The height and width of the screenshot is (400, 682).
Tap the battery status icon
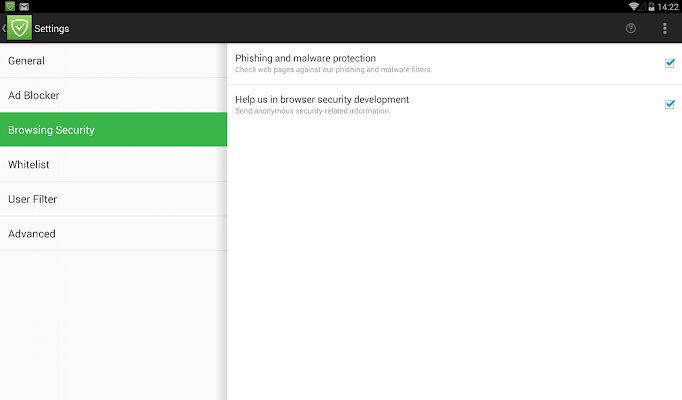649,6
